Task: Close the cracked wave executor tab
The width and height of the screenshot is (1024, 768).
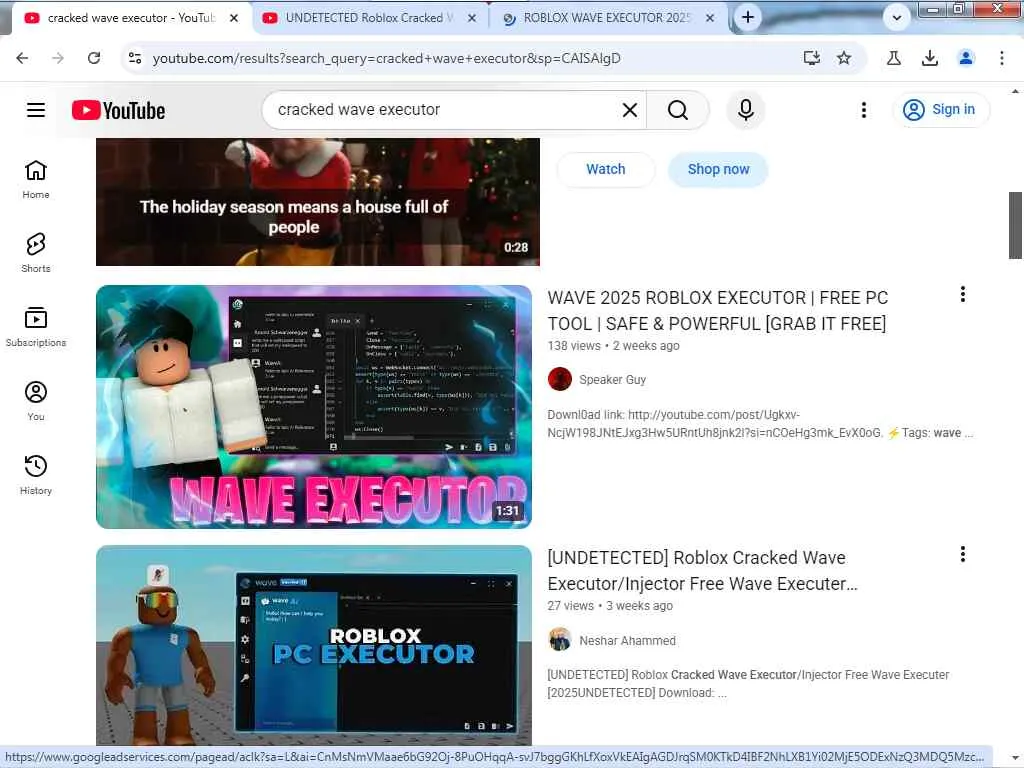Action: click(x=234, y=18)
